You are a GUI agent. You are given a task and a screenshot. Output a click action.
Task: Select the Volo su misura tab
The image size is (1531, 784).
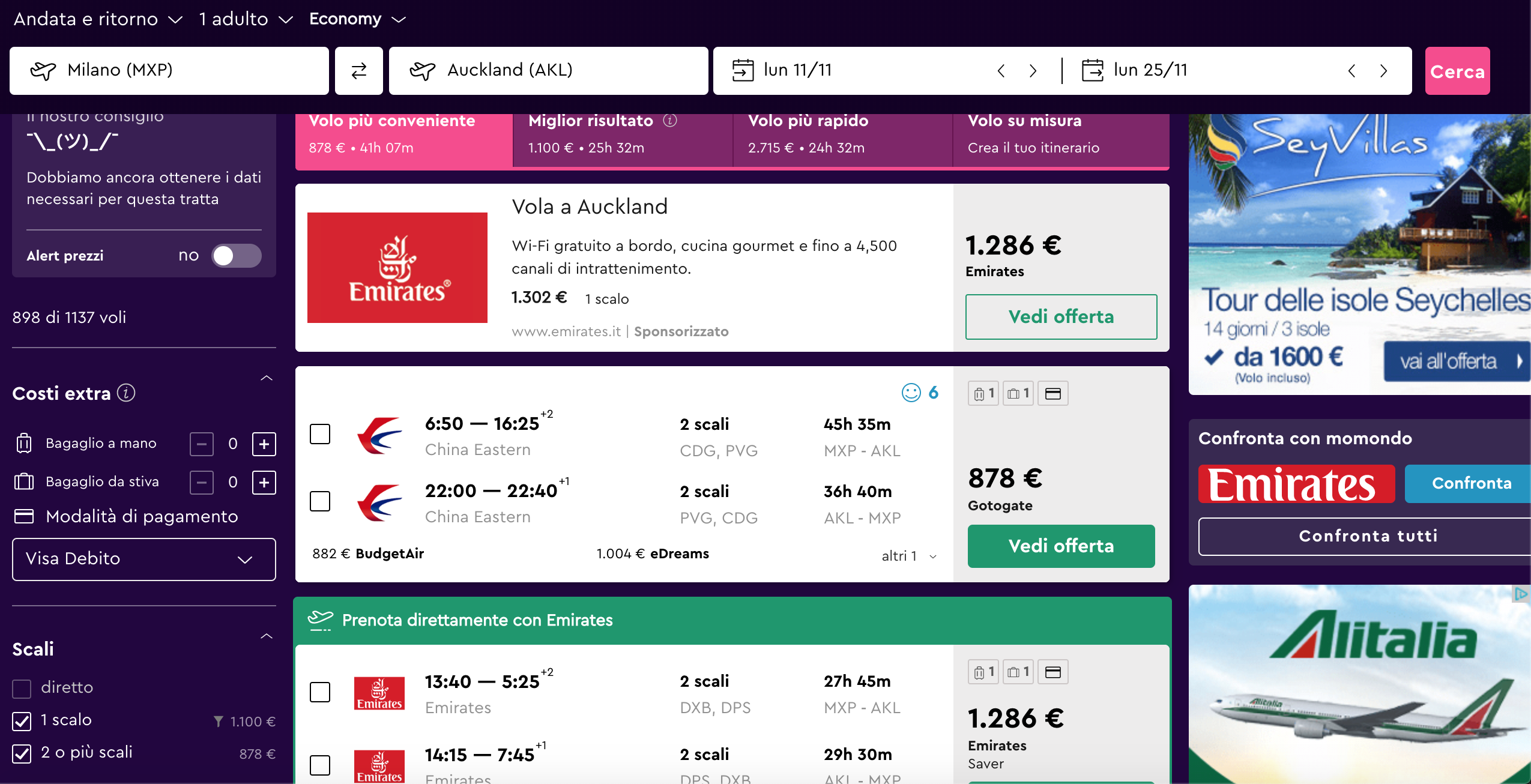1061,134
